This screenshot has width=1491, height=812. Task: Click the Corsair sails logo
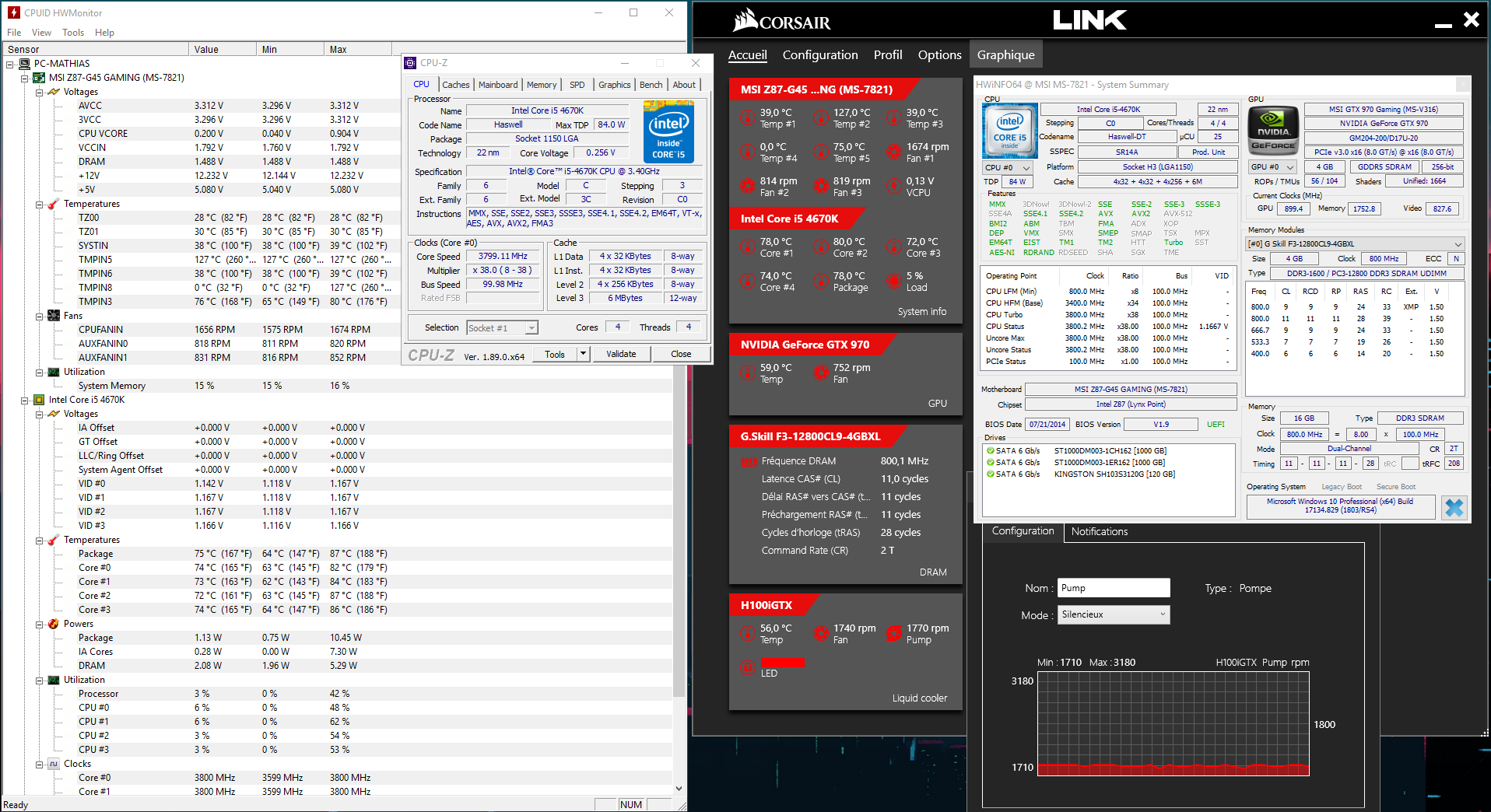745,19
